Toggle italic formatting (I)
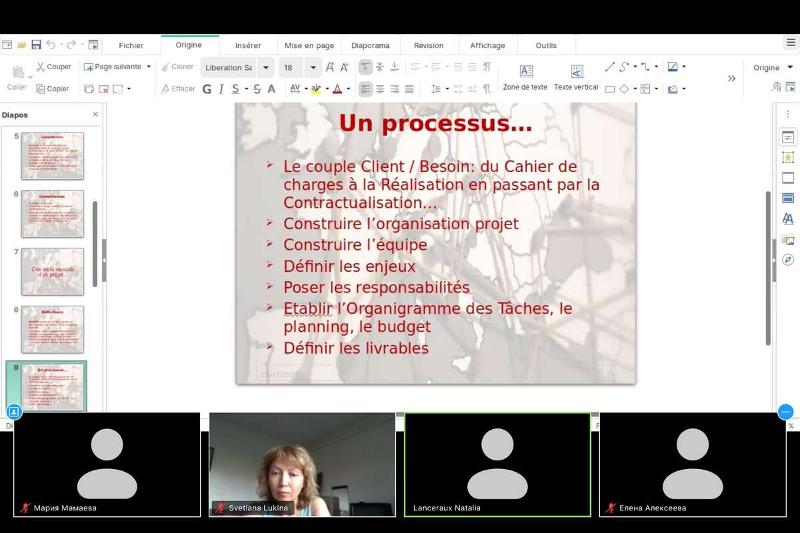Screen dimensions: 800x533 221,89
